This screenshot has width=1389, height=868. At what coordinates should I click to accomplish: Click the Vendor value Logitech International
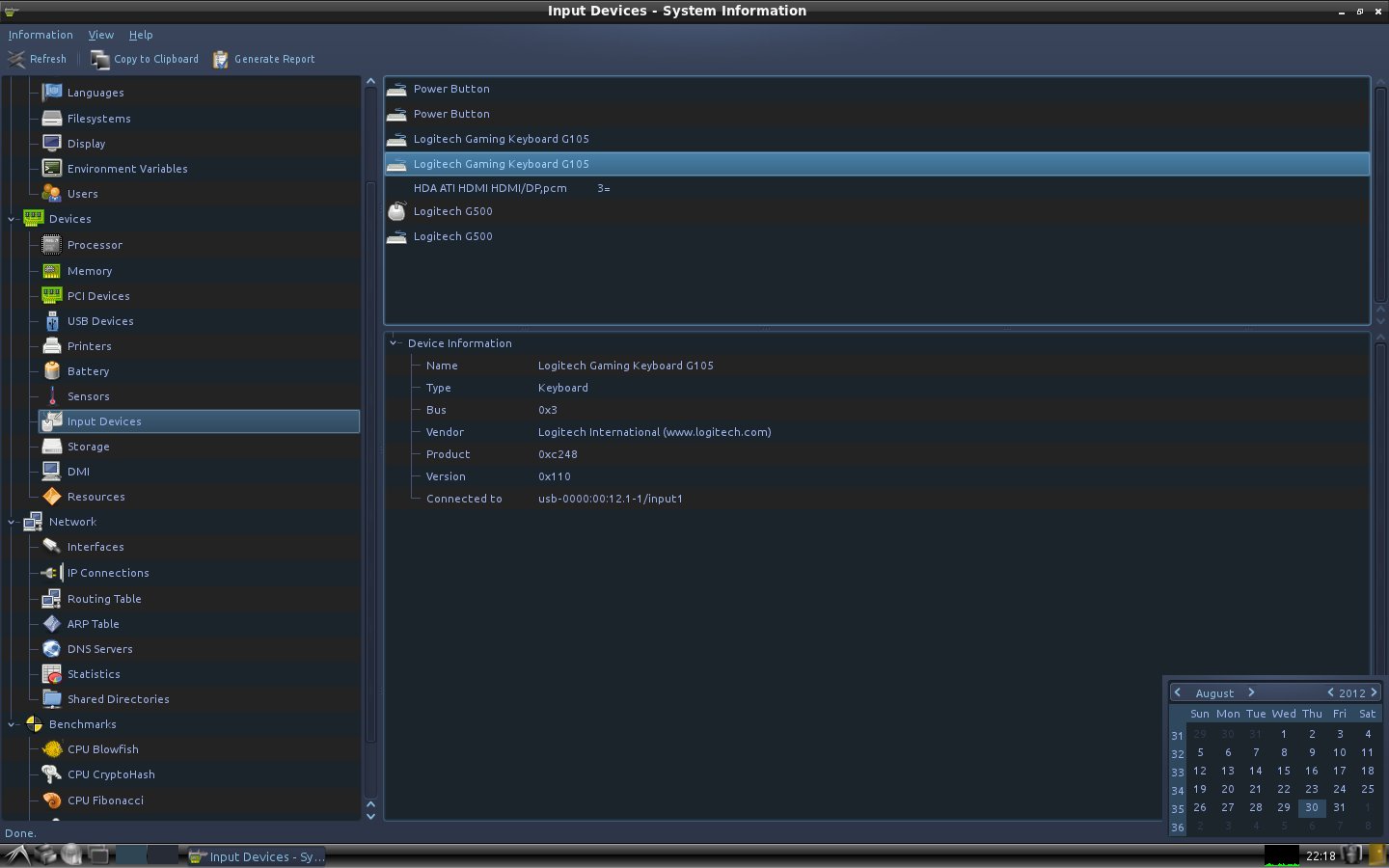point(654,432)
